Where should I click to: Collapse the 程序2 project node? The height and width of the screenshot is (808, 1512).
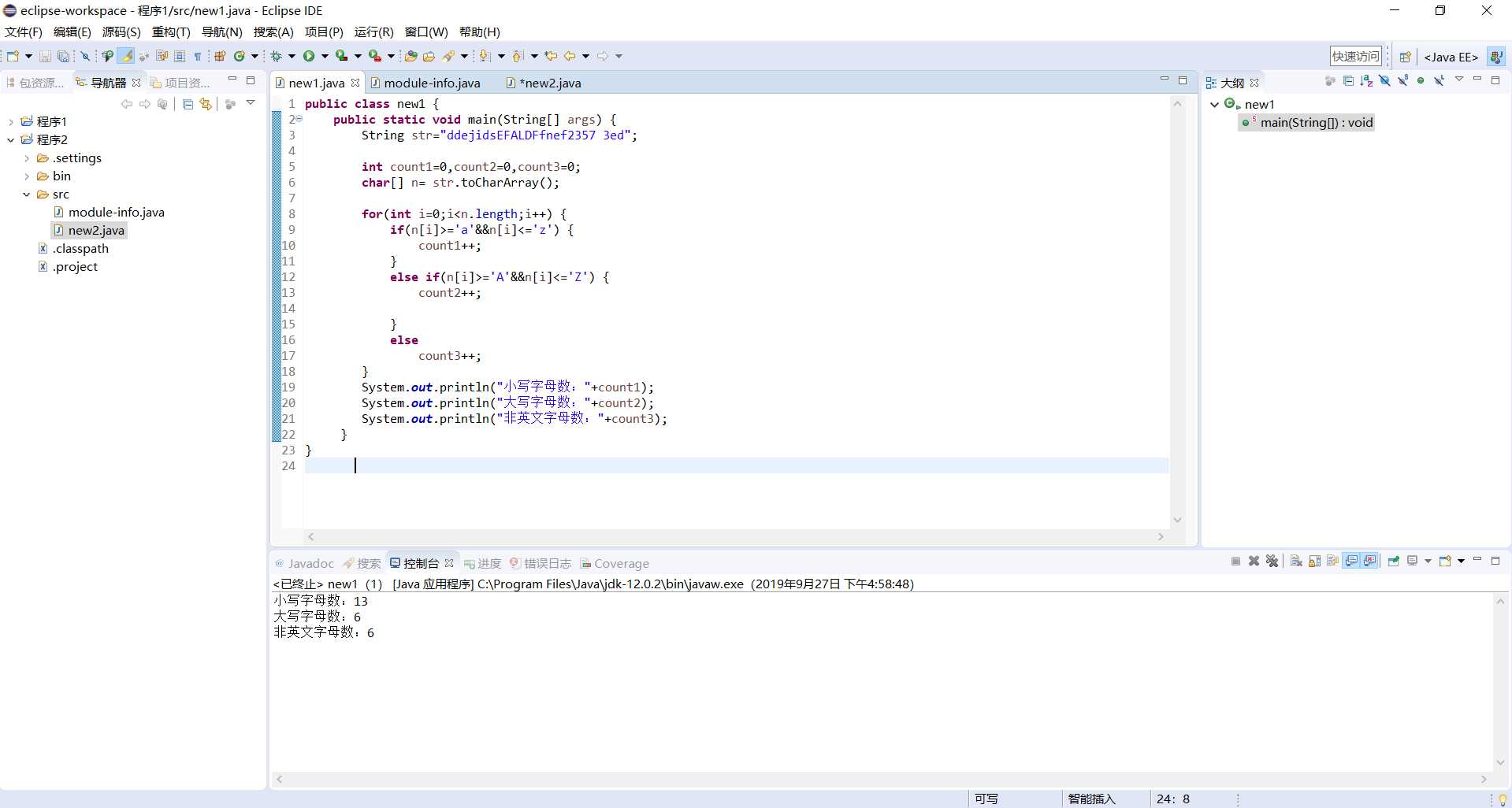[x=10, y=139]
